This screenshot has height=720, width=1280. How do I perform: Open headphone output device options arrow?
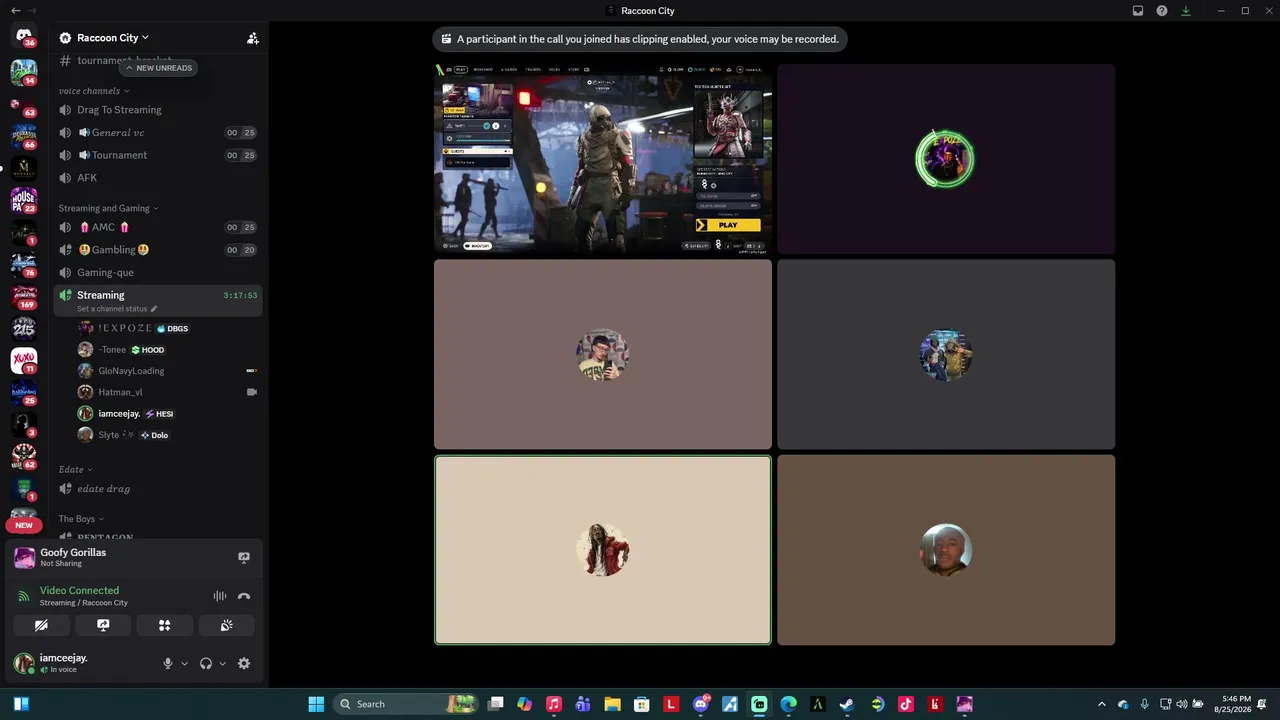coord(222,663)
